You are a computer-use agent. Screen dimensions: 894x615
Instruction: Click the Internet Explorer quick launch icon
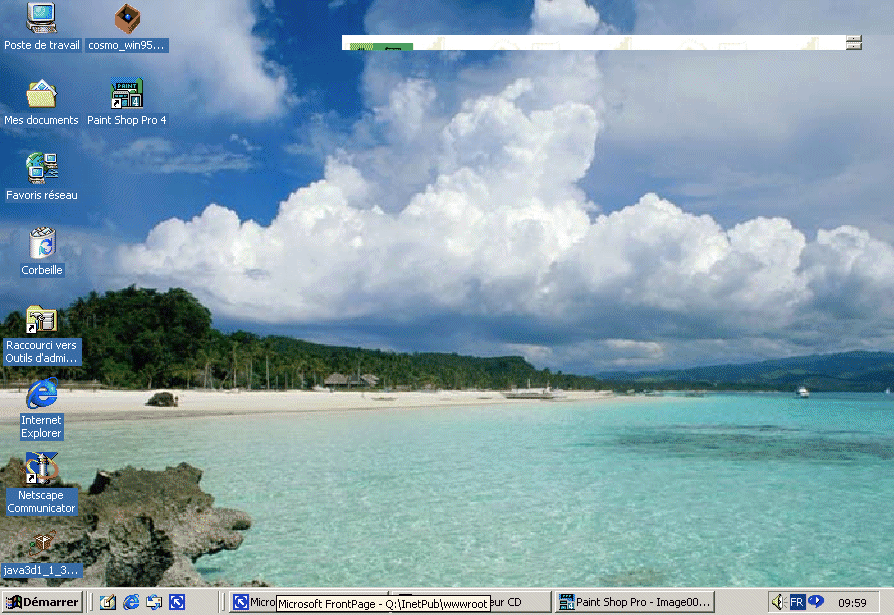(x=131, y=602)
